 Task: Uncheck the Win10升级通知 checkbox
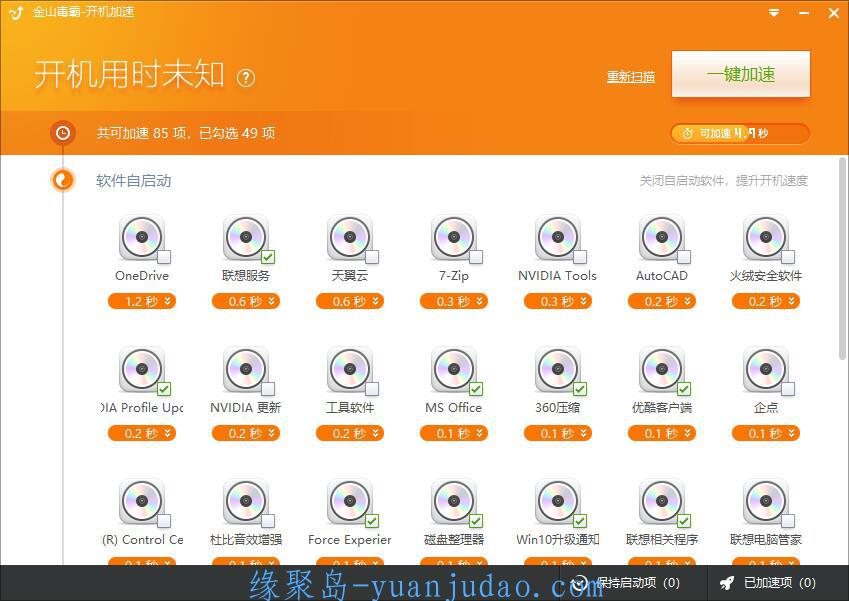tap(580, 521)
